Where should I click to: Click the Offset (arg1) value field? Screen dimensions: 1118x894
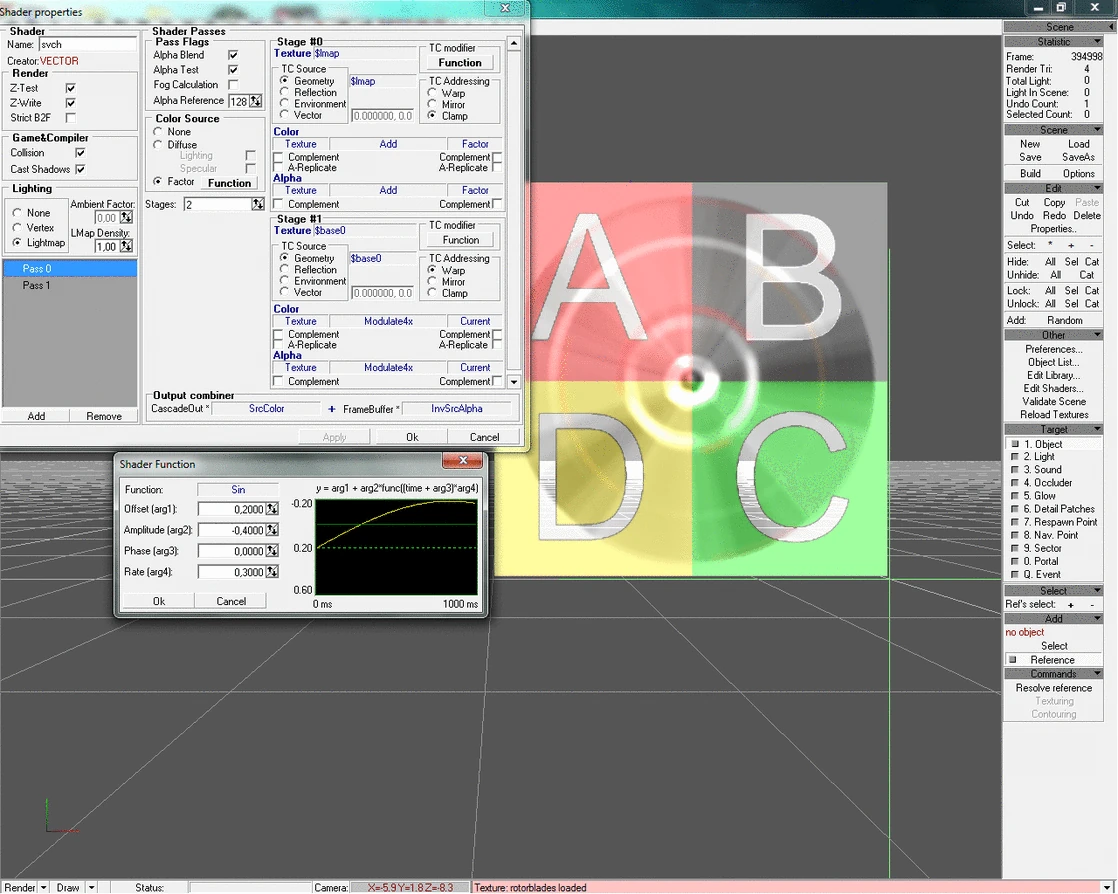(232, 509)
